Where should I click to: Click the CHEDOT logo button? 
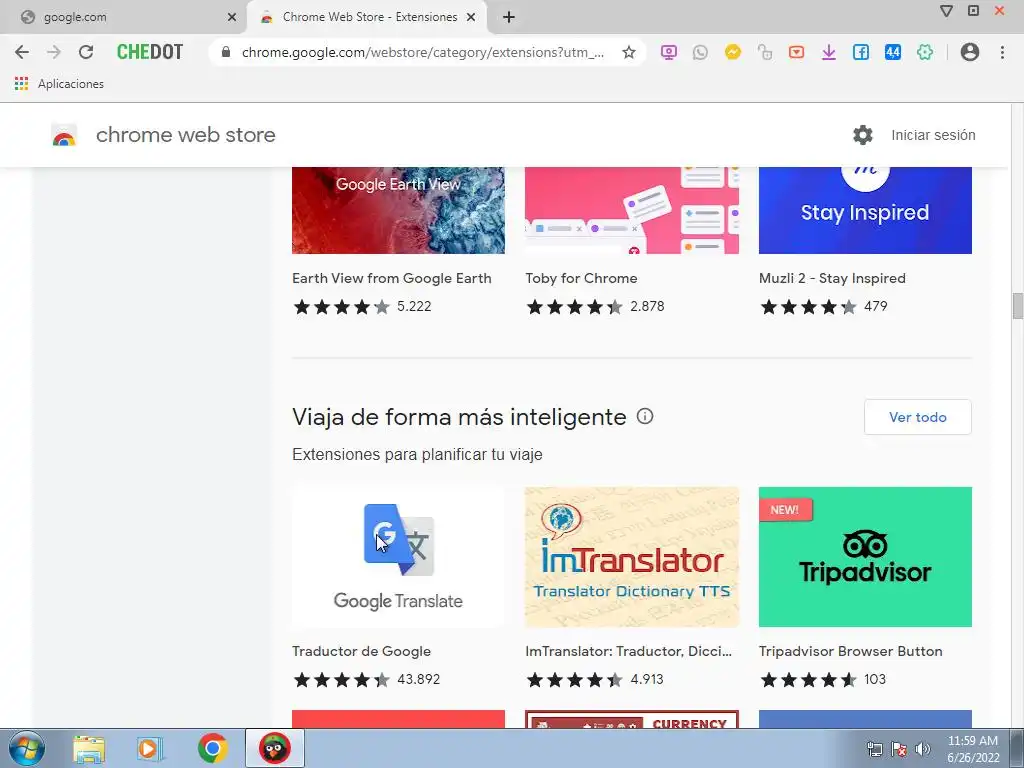(x=150, y=52)
